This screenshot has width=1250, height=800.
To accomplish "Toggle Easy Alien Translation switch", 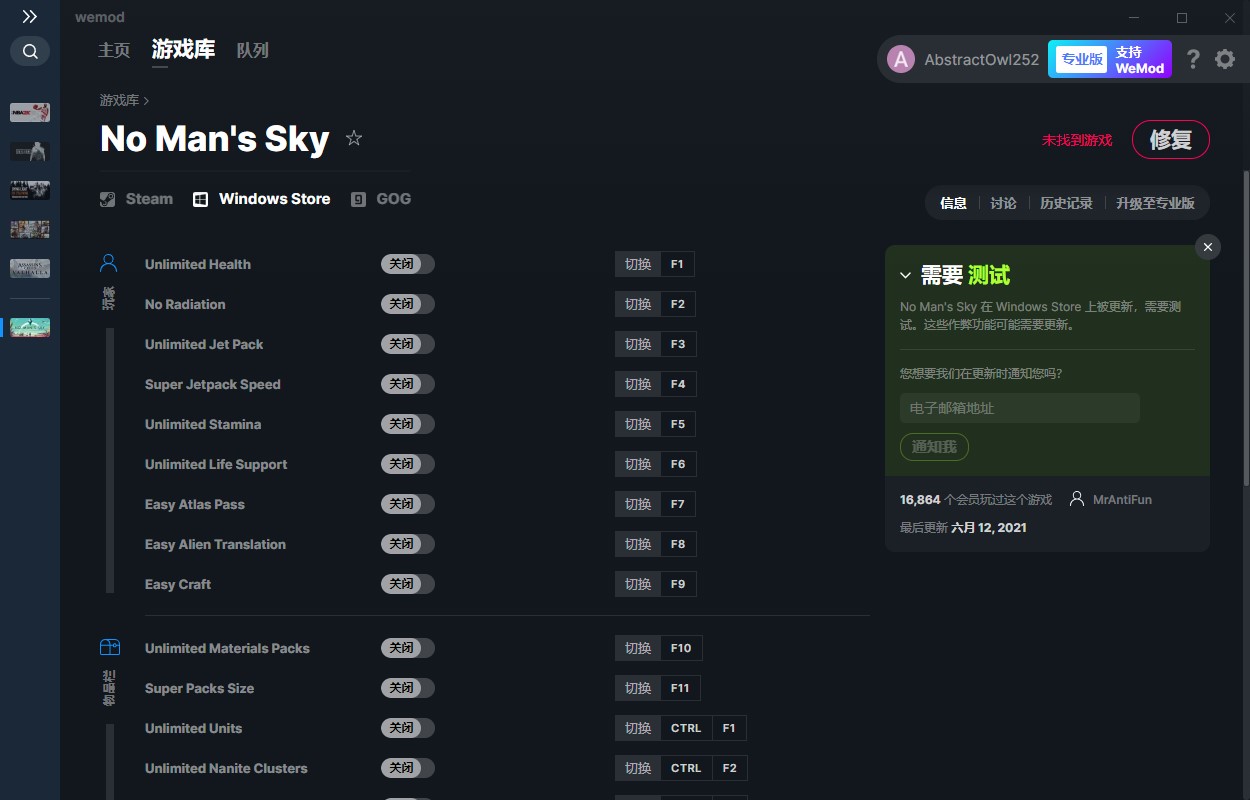I will point(408,544).
